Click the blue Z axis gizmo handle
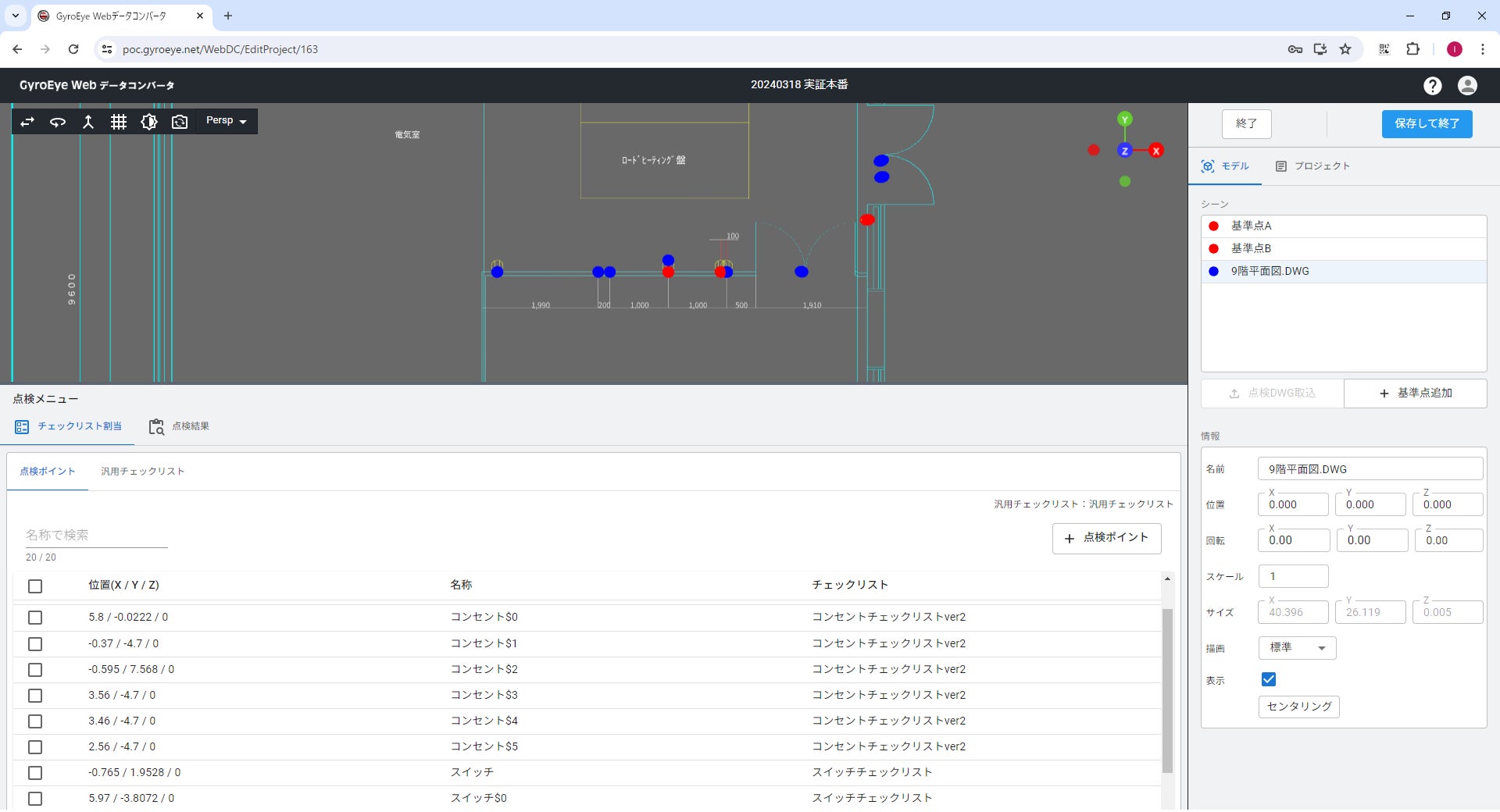This screenshot has height=812, width=1500. (x=1125, y=151)
